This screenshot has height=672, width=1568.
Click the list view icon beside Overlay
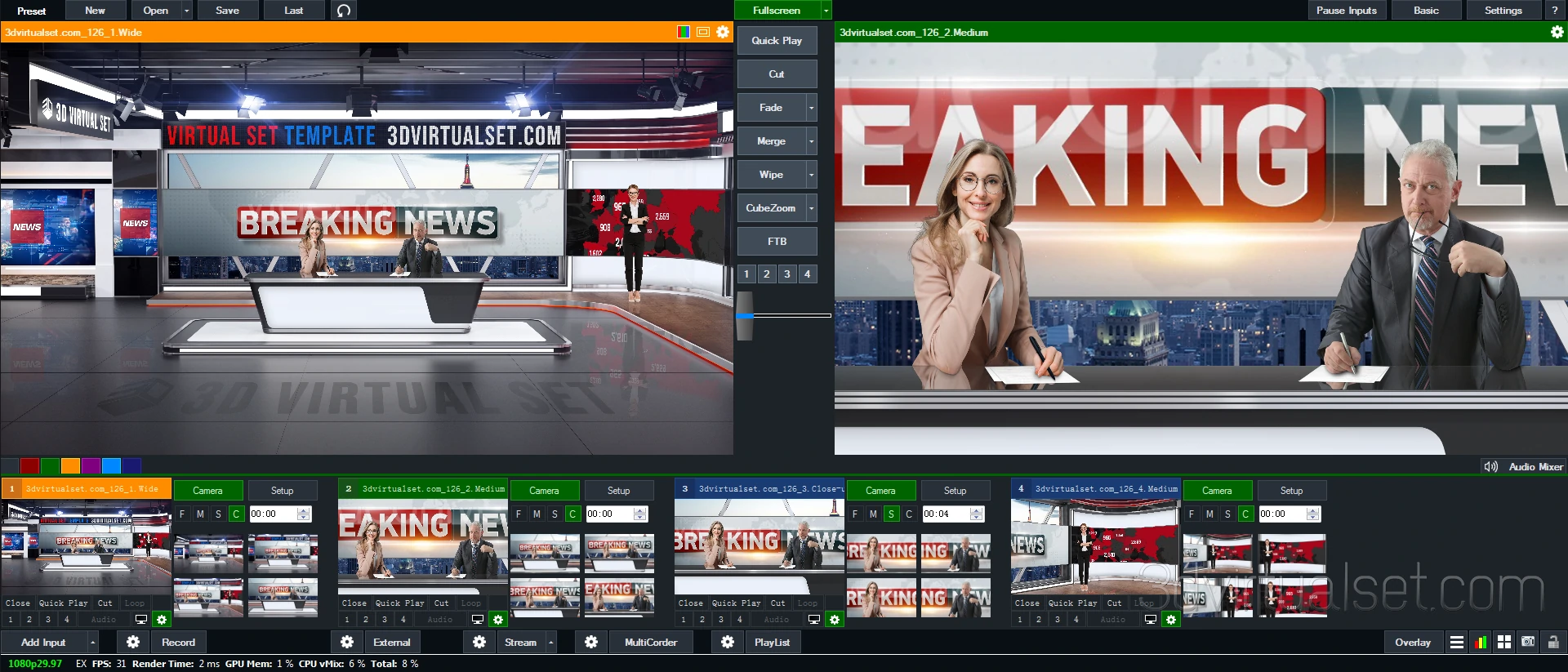pos(1457,643)
